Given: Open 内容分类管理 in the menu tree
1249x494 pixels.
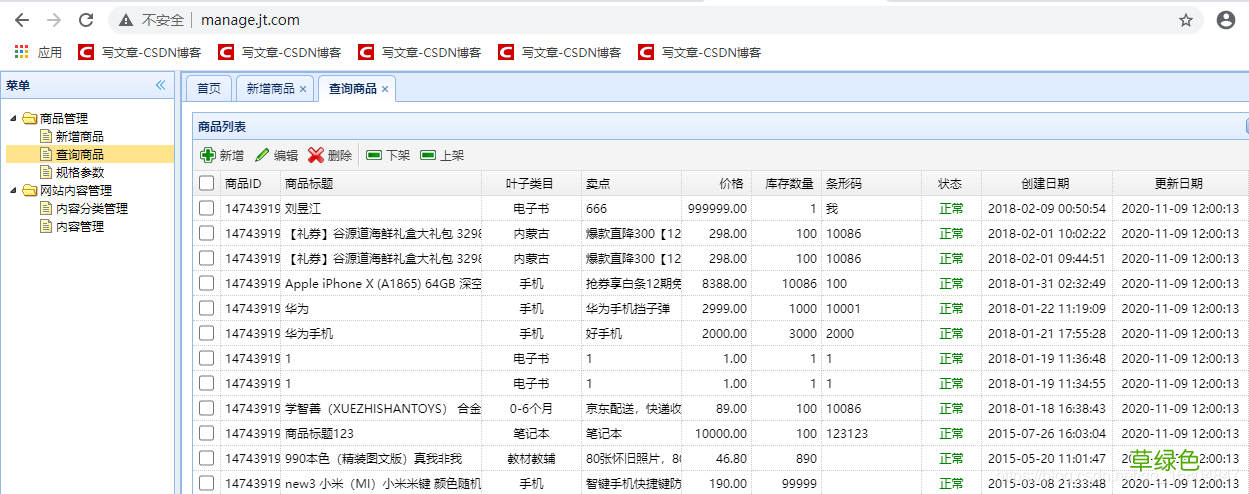Looking at the screenshot, I should pos(92,209).
